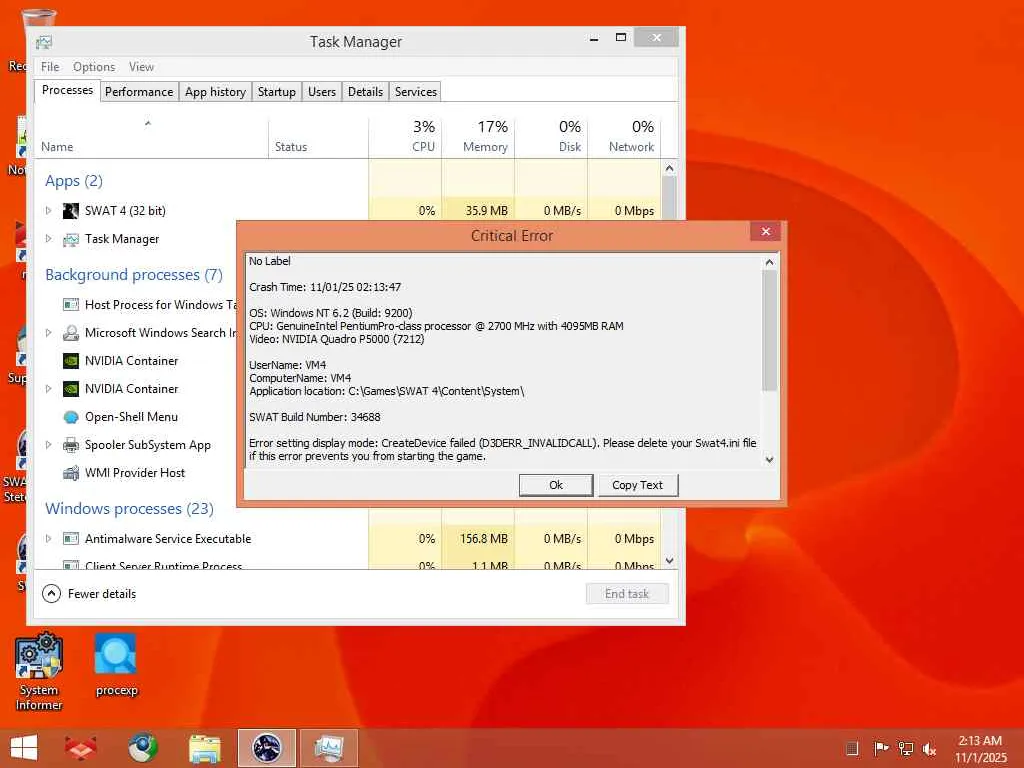Open the red taskbar pinned app icon
The height and width of the screenshot is (768, 1024).
tap(81, 748)
